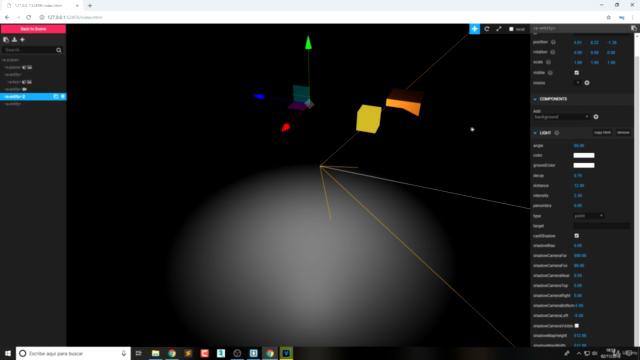Open Task View on taskbar
640x360 pixels.
138,353
